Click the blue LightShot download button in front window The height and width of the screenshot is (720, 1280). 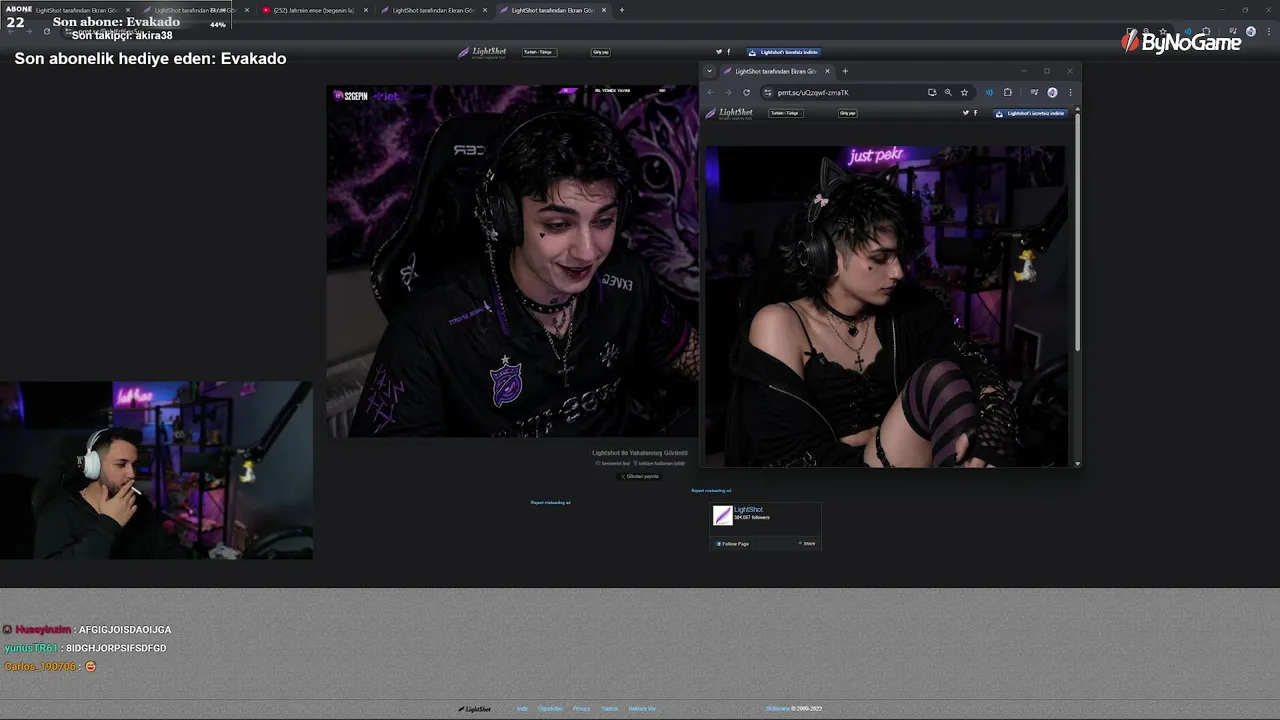[x=1030, y=113]
